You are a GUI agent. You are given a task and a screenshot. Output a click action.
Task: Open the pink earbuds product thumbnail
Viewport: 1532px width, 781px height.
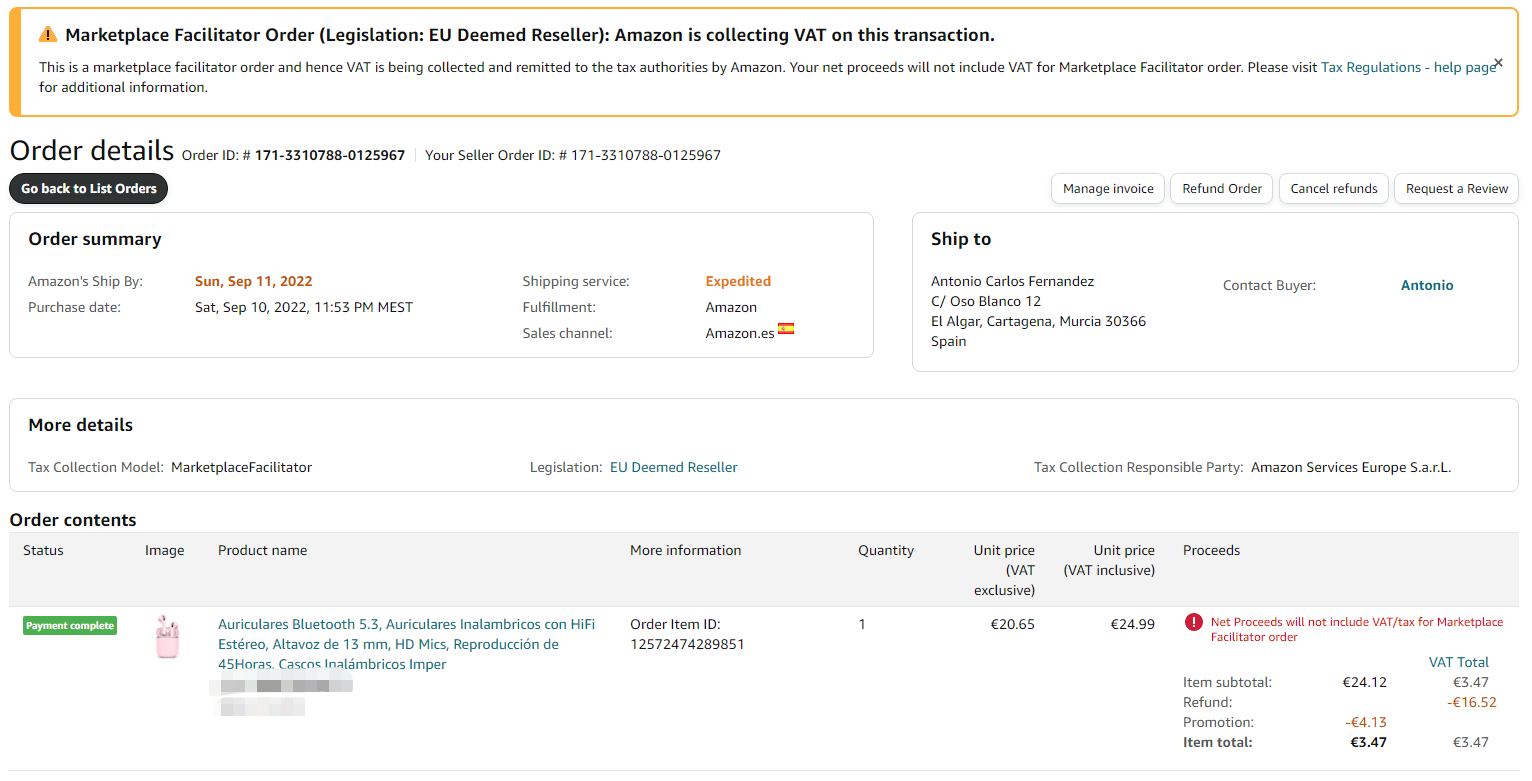(166, 637)
